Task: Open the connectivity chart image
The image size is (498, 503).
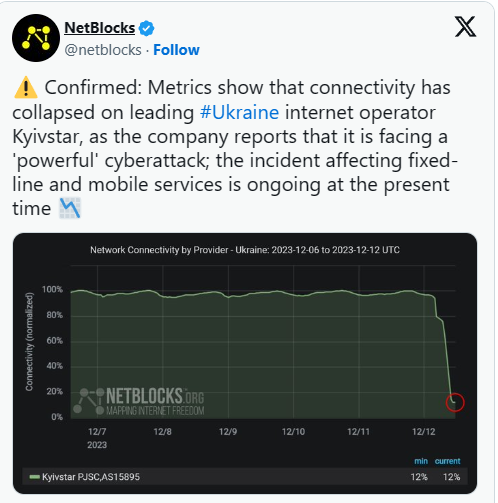Action: [245, 363]
